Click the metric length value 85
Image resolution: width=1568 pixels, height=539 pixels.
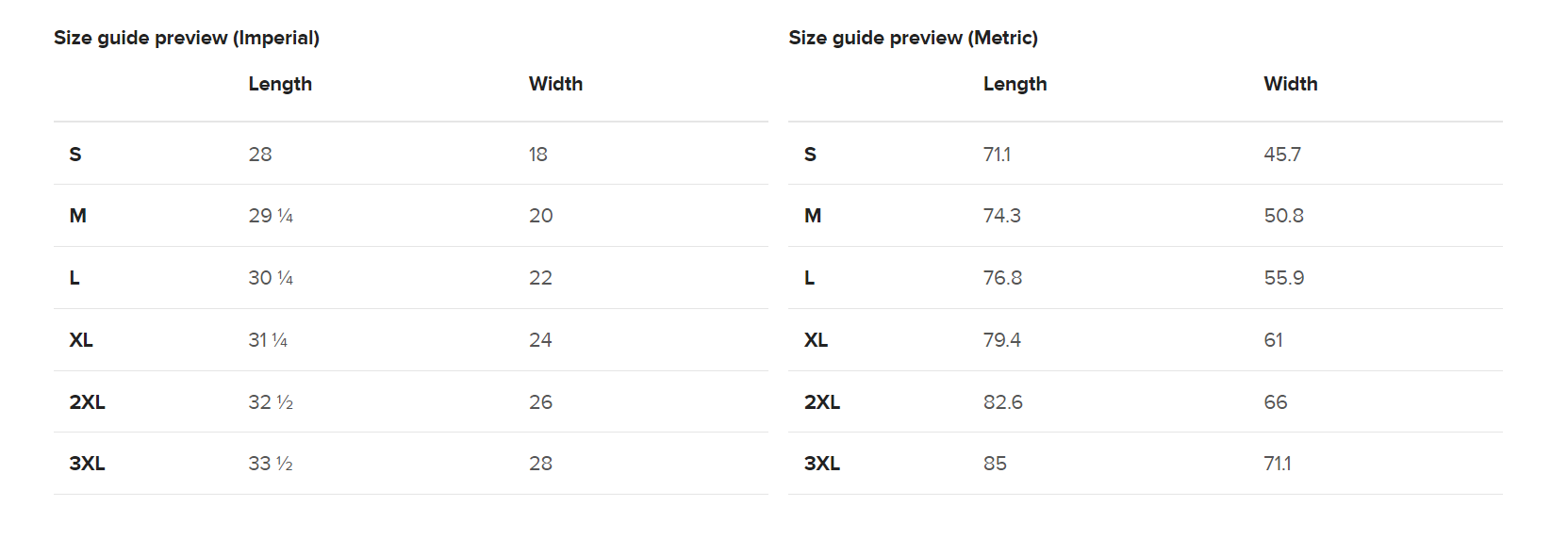(995, 464)
